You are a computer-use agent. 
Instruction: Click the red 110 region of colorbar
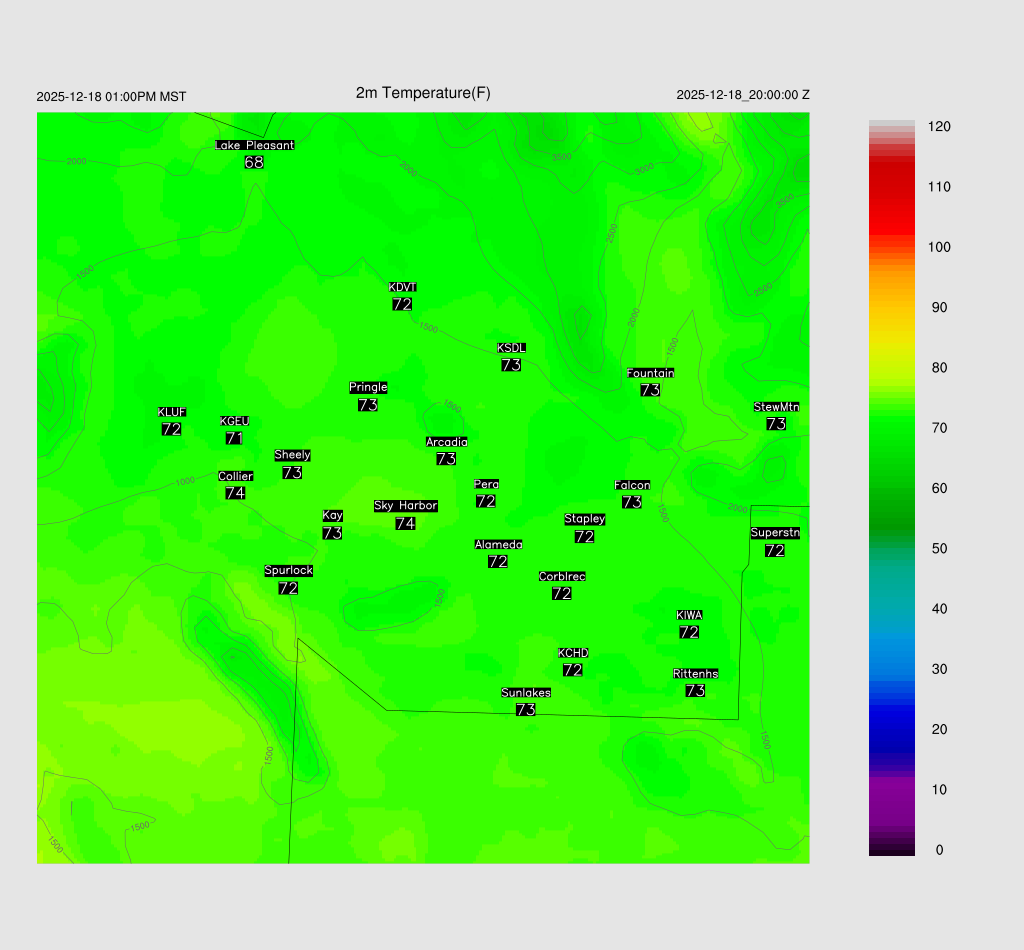click(891, 187)
